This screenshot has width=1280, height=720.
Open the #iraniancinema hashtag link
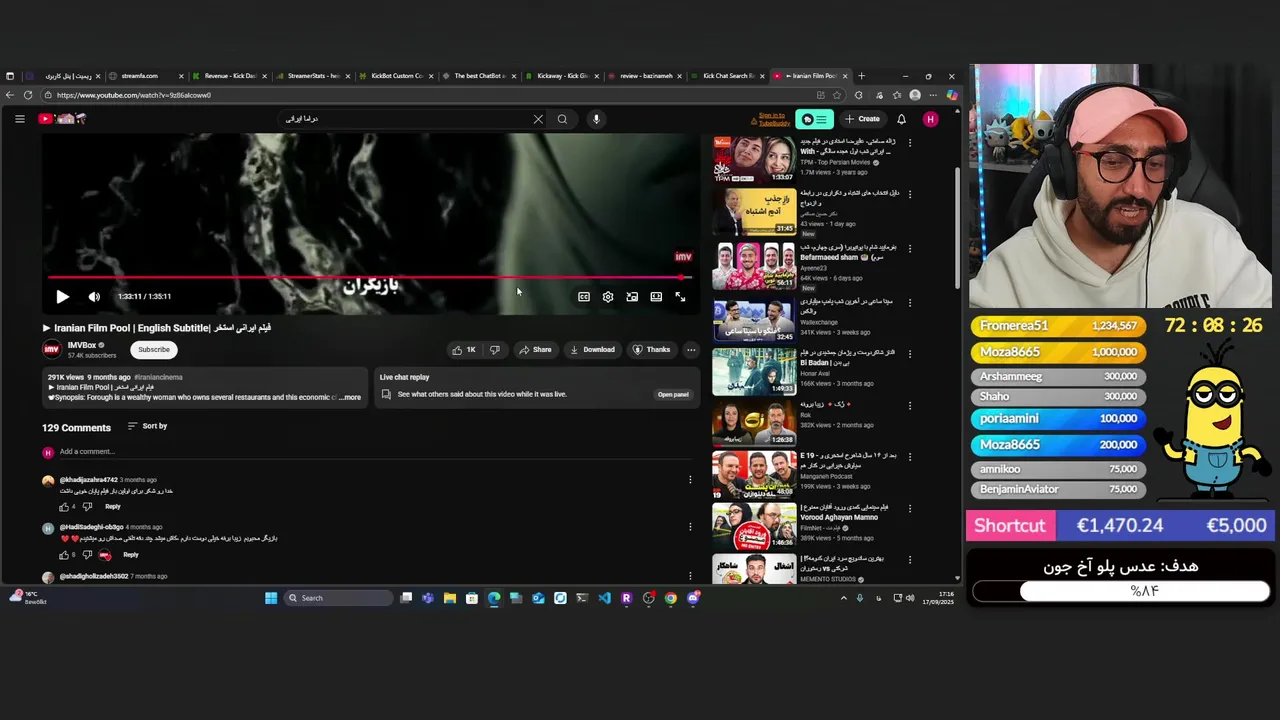point(158,377)
